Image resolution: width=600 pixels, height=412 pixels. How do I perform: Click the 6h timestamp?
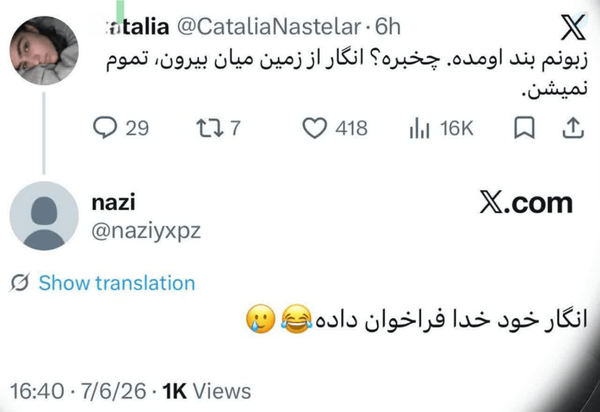(388, 27)
